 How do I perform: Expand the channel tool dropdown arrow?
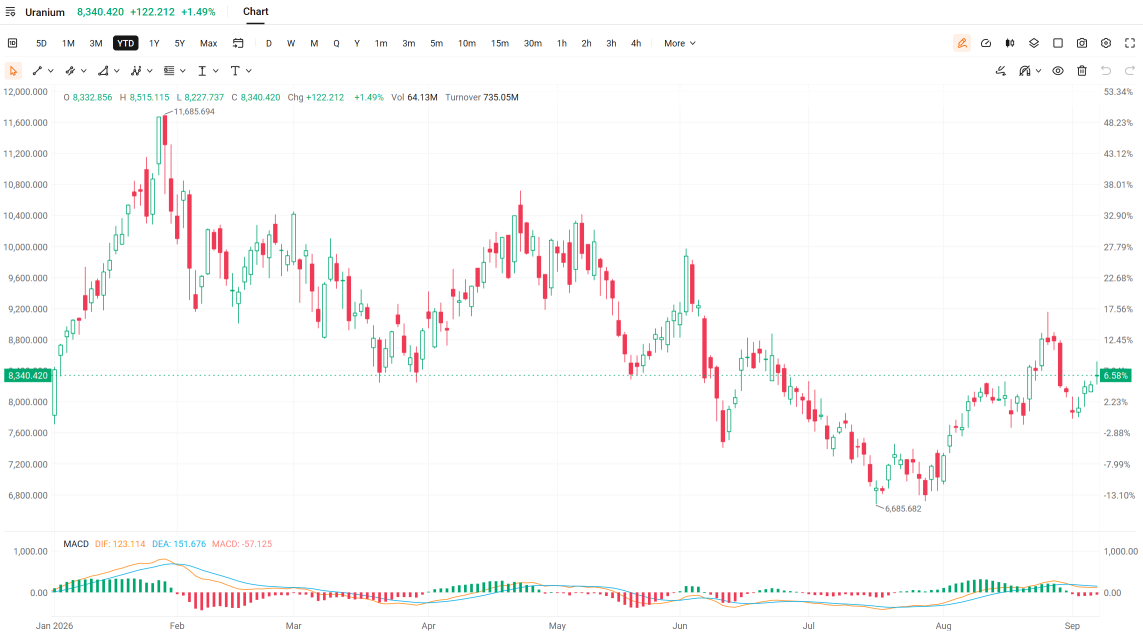tap(83, 71)
